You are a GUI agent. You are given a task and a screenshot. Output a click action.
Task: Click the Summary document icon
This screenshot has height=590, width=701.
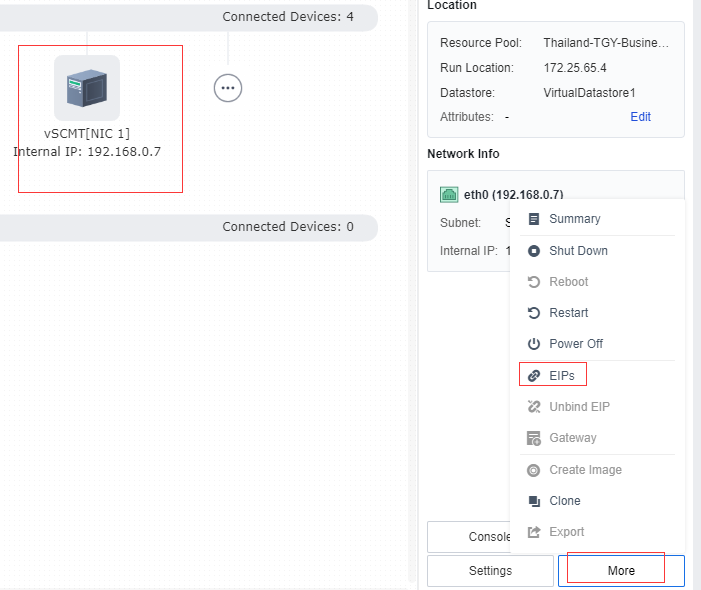[x=533, y=219]
